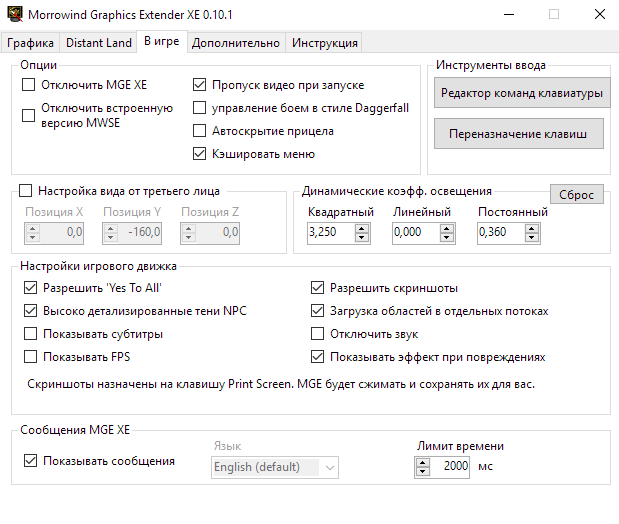Screen dimensions: 619x524
Task: Open the Графика tab
Action: click(30, 43)
